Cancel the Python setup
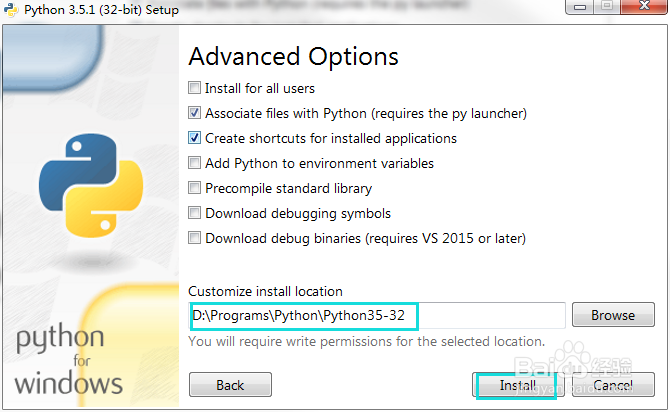Viewport: 670px width, 412px height. click(x=613, y=385)
